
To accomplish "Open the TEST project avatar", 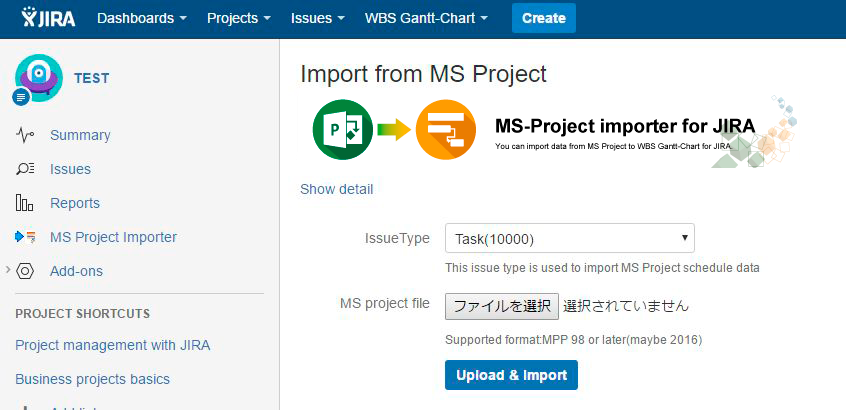I will pyautogui.click(x=39, y=78).
